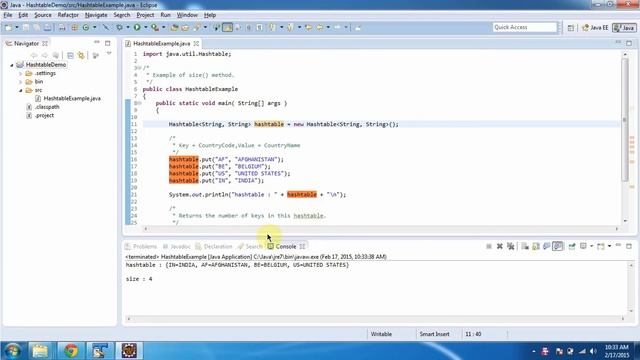Open the Run dropdown arrow
Viewport: 640px width, 360px height.
(145, 28)
